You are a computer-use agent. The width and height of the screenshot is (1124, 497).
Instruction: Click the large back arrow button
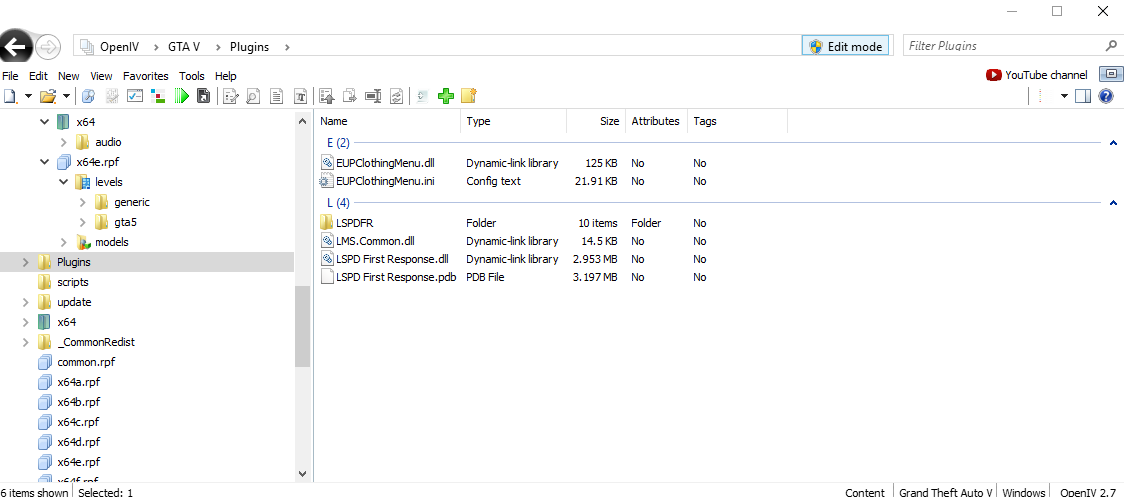click(16, 47)
